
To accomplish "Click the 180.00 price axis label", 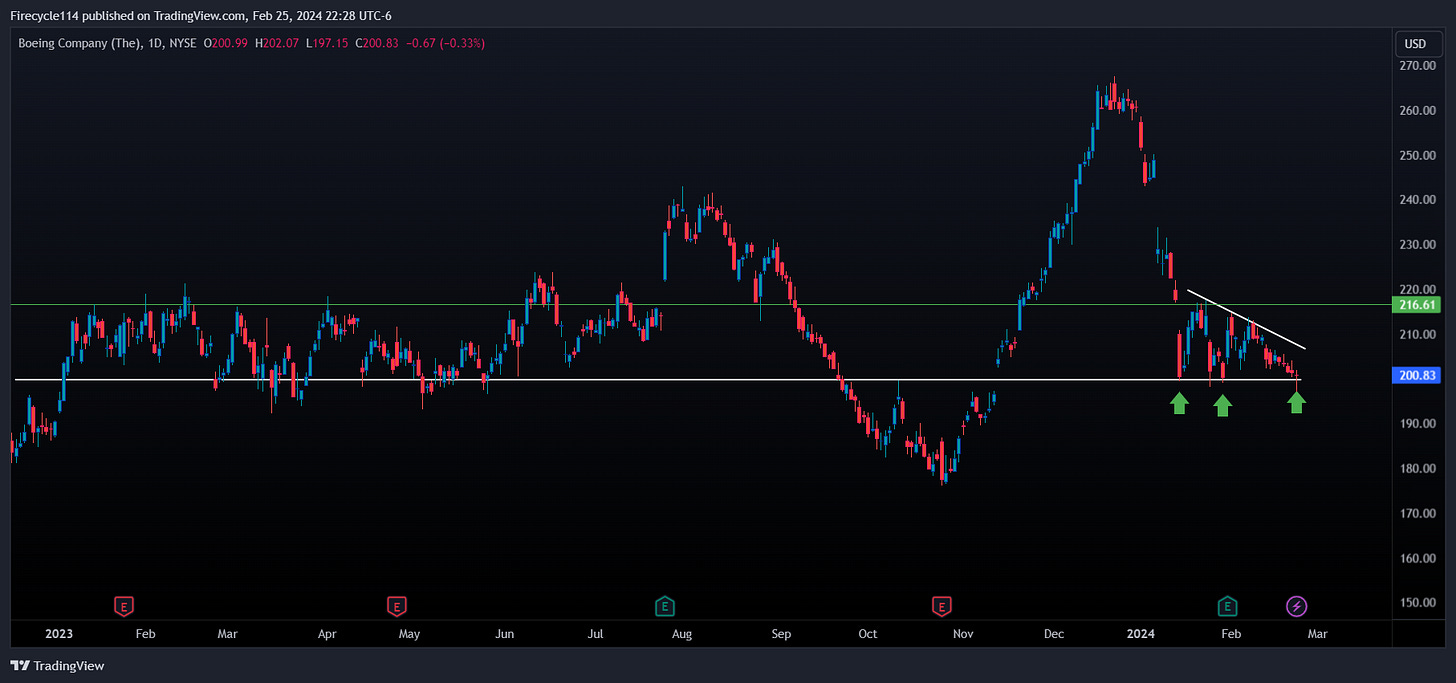I will pos(1418,469).
